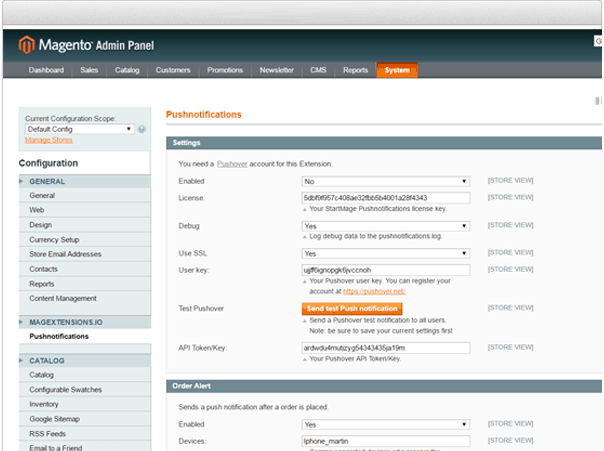Open the CMS menu

pos(318,70)
